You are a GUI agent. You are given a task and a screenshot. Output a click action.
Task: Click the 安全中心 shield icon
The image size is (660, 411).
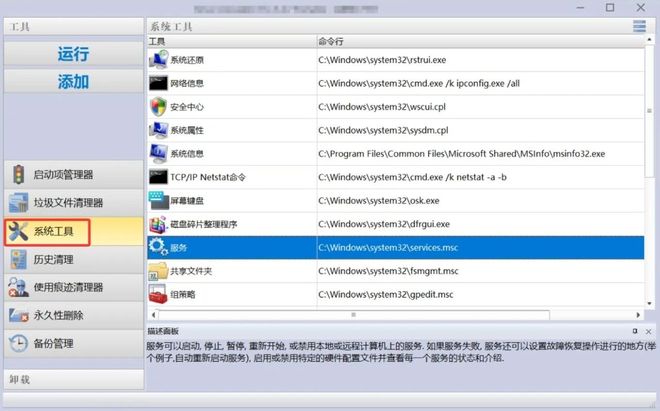tap(158, 107)
